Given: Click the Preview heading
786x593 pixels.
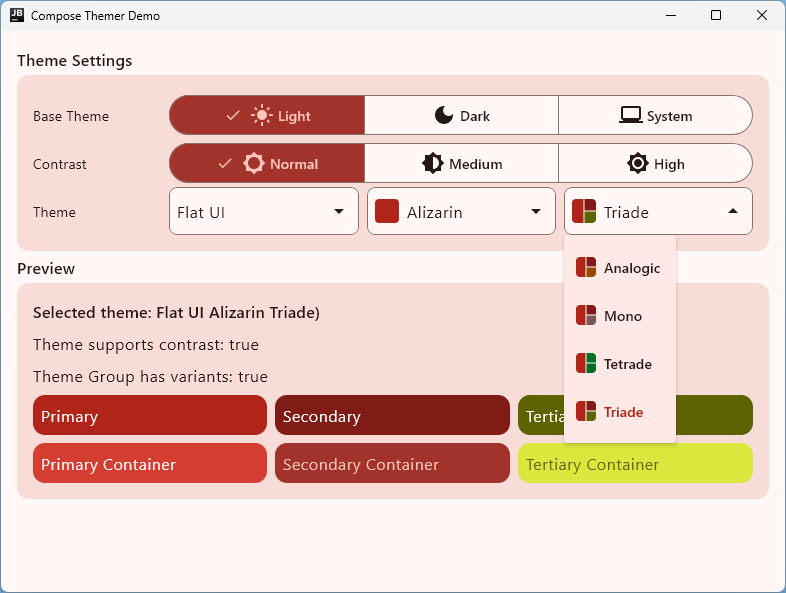Looking at the screenshot, I should click(x=46, y=269).
